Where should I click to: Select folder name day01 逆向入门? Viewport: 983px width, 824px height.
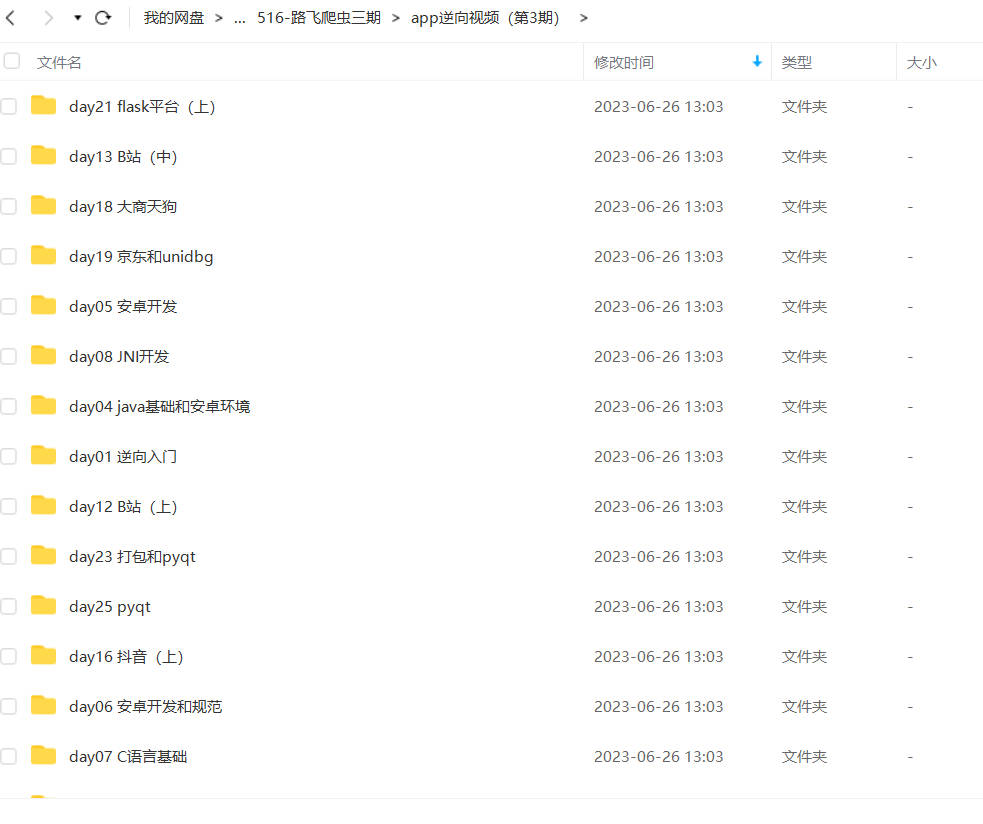point(123,457)
